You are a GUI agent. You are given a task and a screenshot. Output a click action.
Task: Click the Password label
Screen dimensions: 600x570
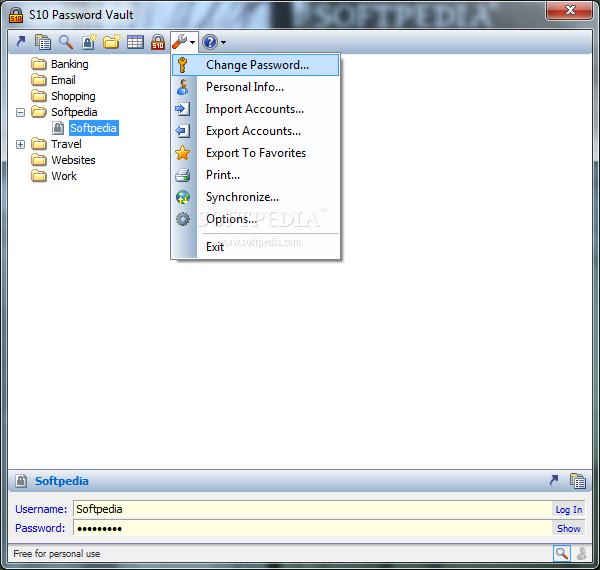[40, 528]
